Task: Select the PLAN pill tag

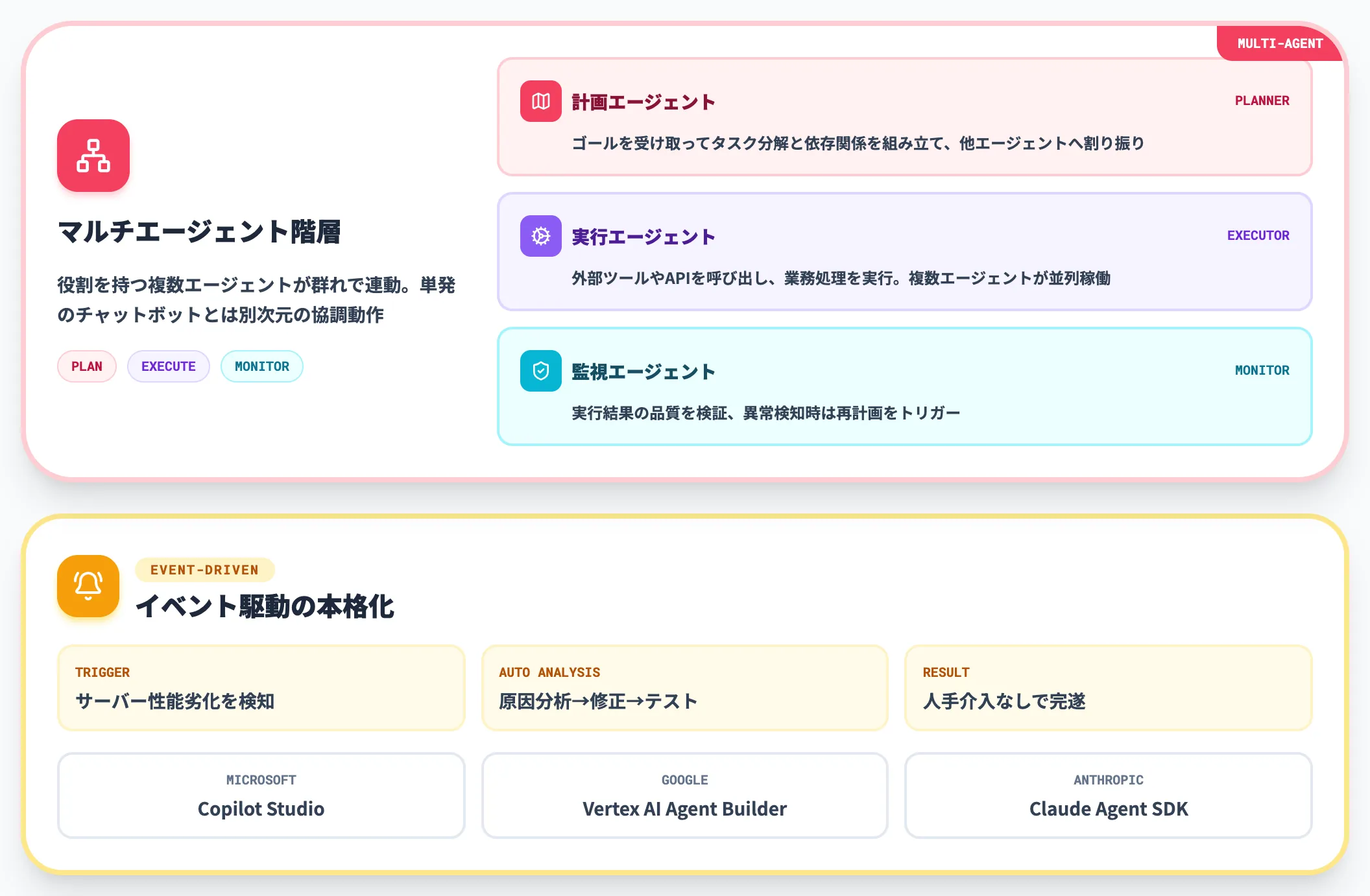Action: pos(87,366)
